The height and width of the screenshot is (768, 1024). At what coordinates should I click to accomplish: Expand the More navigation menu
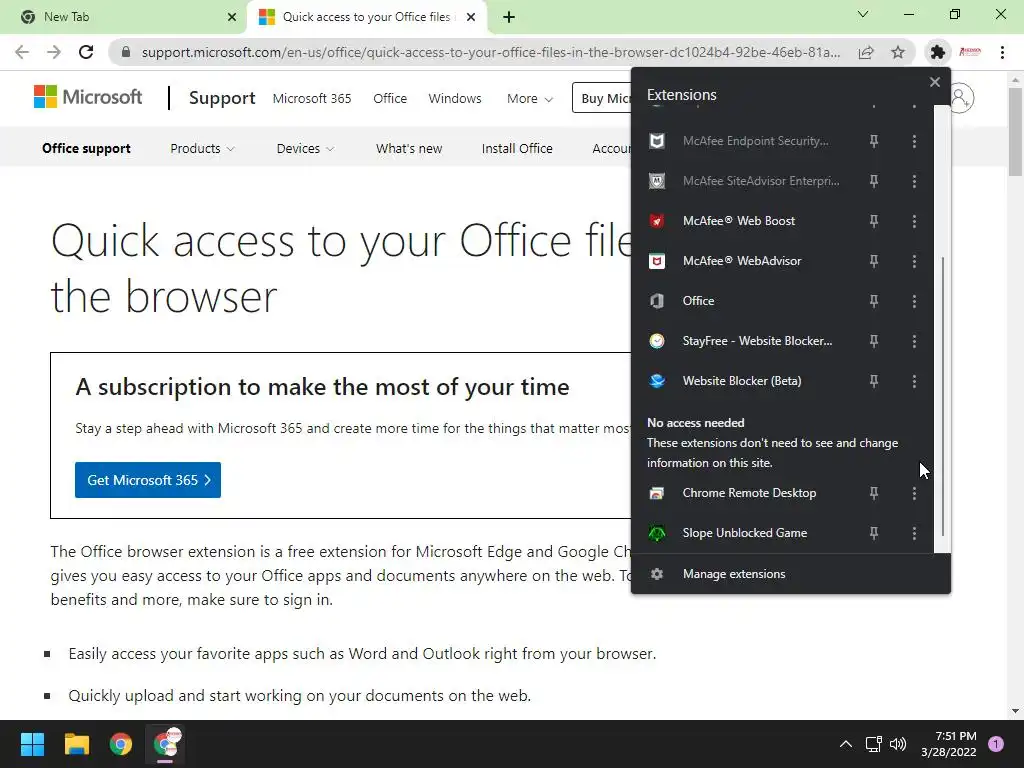[530, 98]
